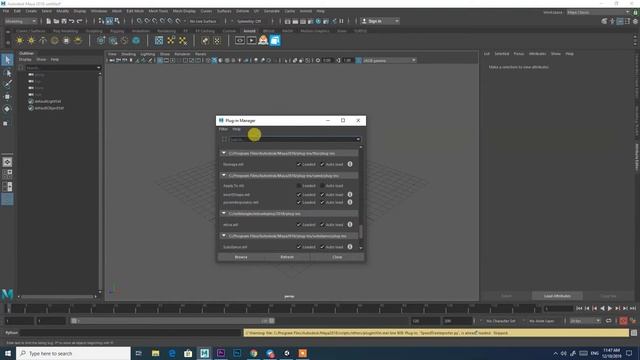Show info for mtoa.mll plug-in
Image resolution: width=640 pixels, height=360 pixels.
pos(350,224)
